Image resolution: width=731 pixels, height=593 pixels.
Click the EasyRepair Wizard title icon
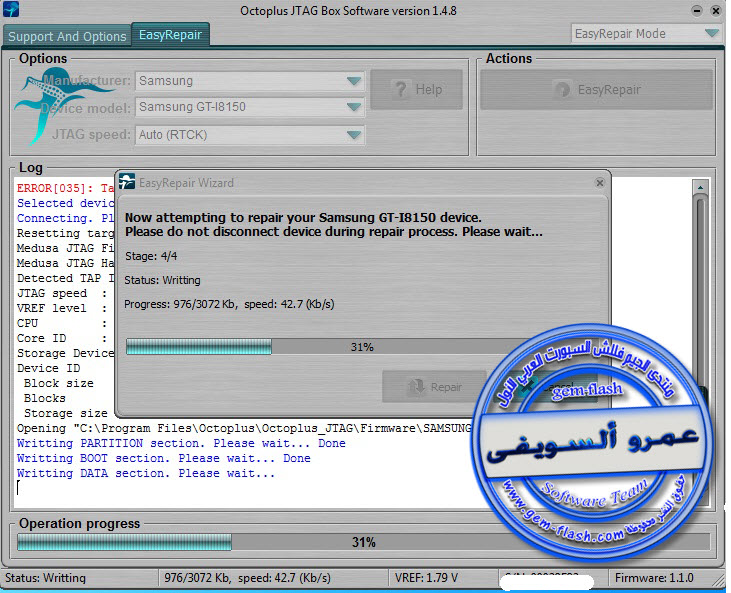coord(127,182)
